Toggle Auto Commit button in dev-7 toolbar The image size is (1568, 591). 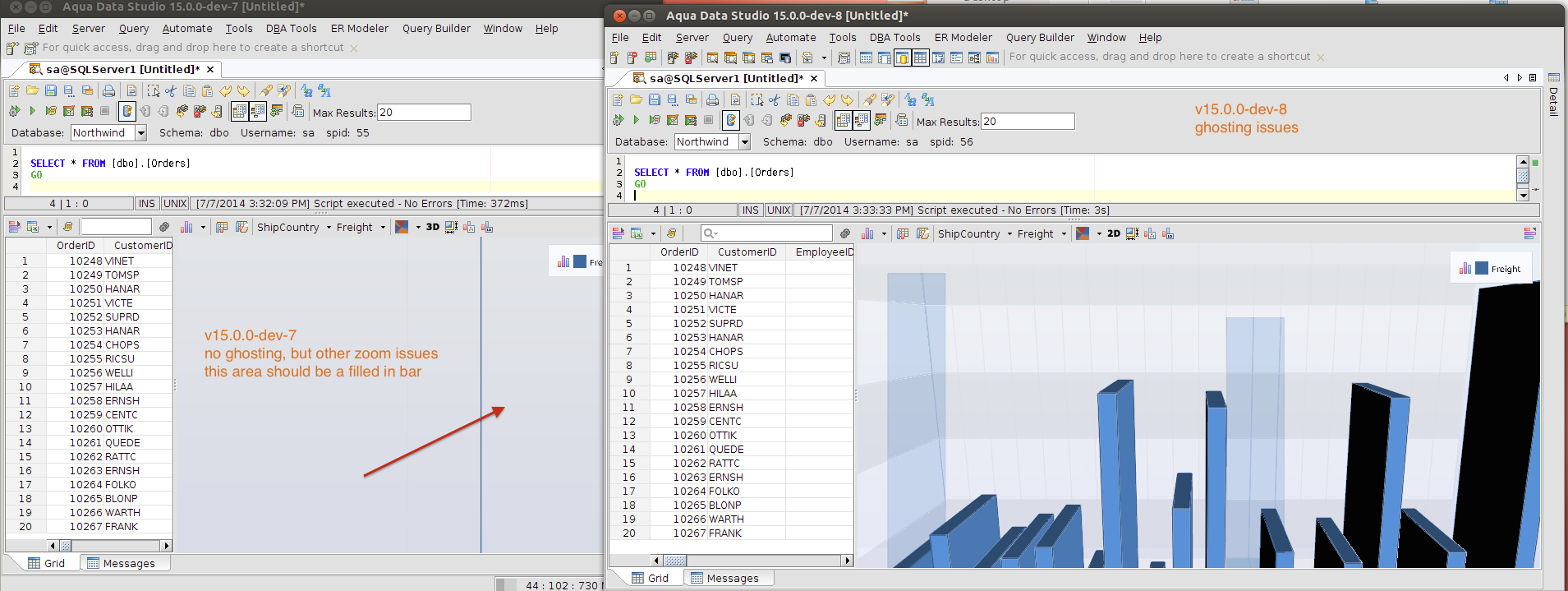click(127, 111)
